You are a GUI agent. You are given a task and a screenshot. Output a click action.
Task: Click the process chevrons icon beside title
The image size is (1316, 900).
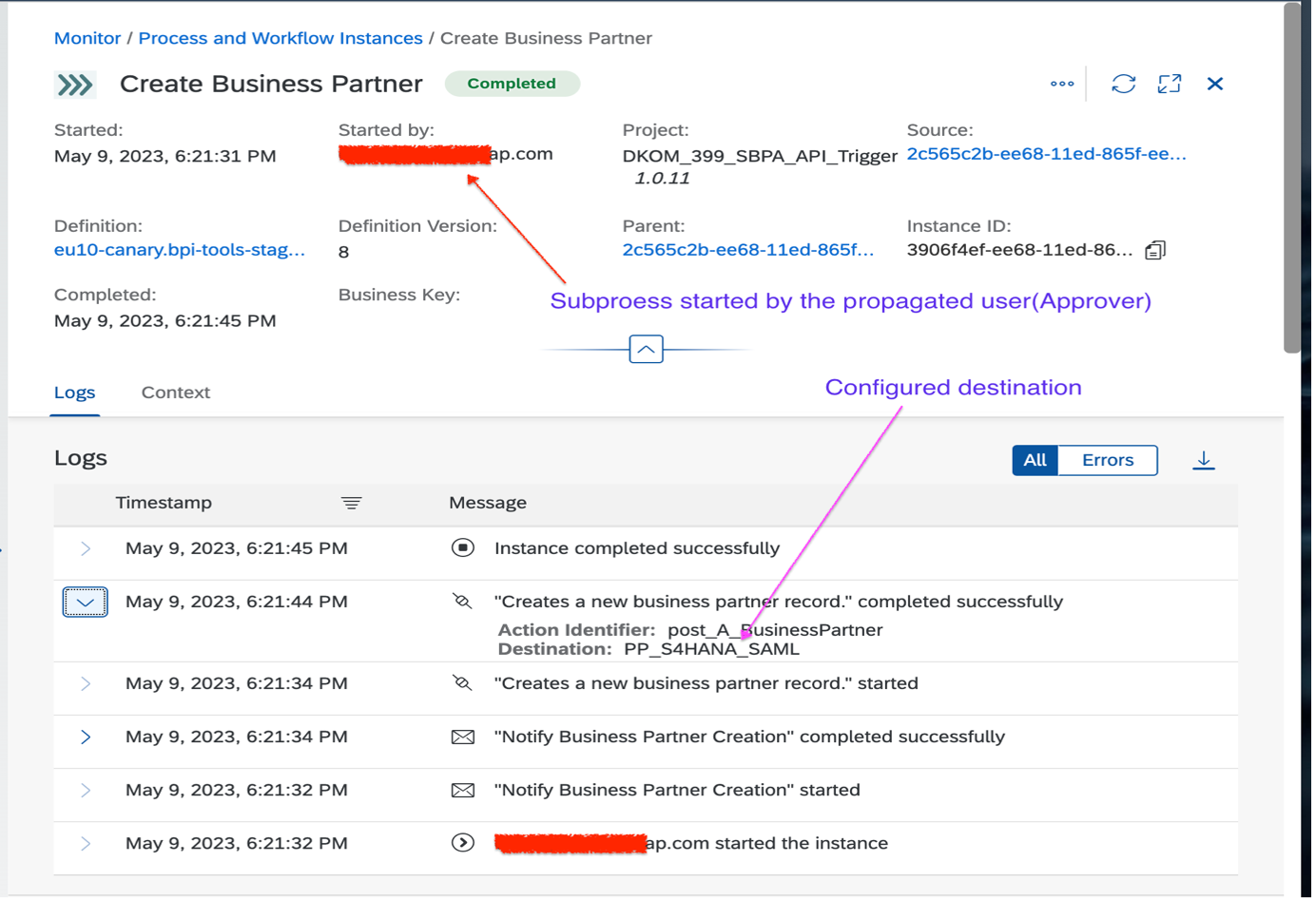pos(75,84)
